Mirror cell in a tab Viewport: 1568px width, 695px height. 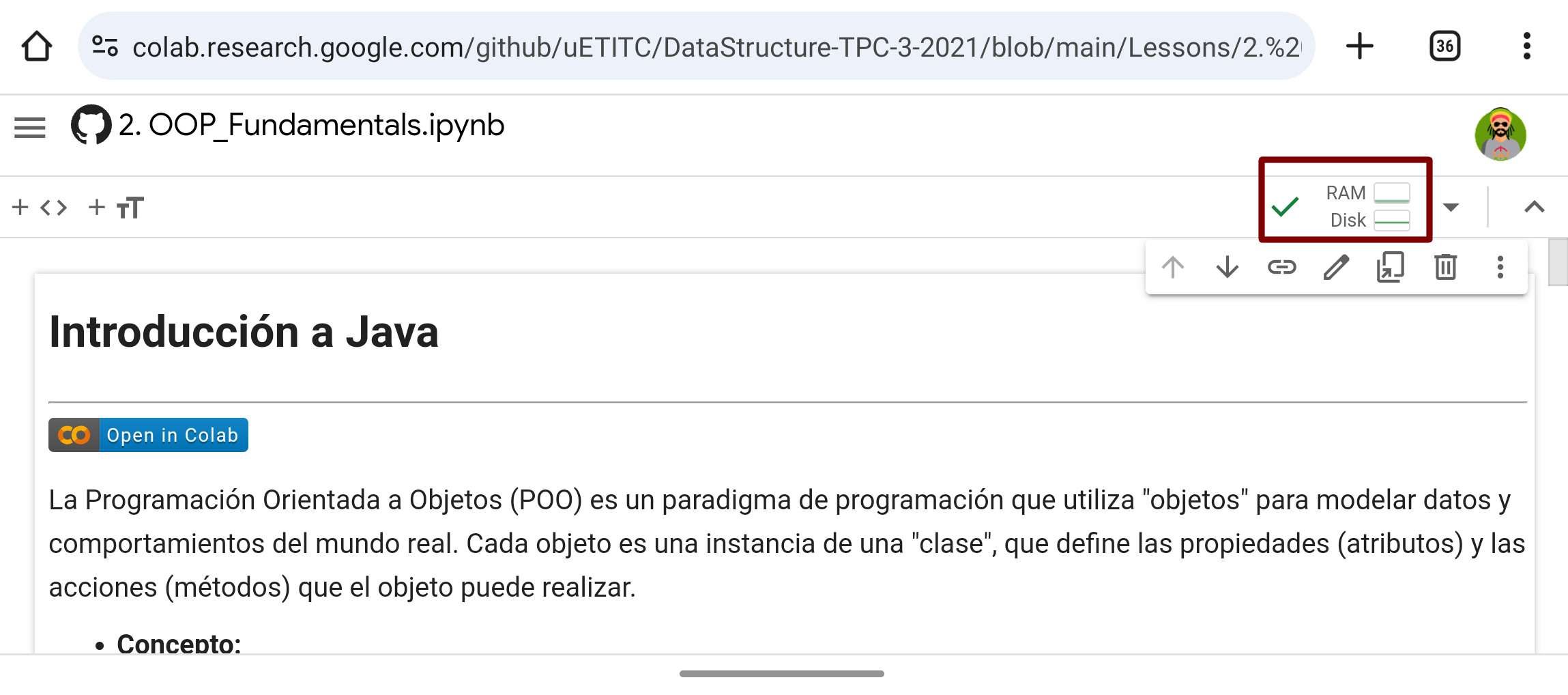(1391, 267)
